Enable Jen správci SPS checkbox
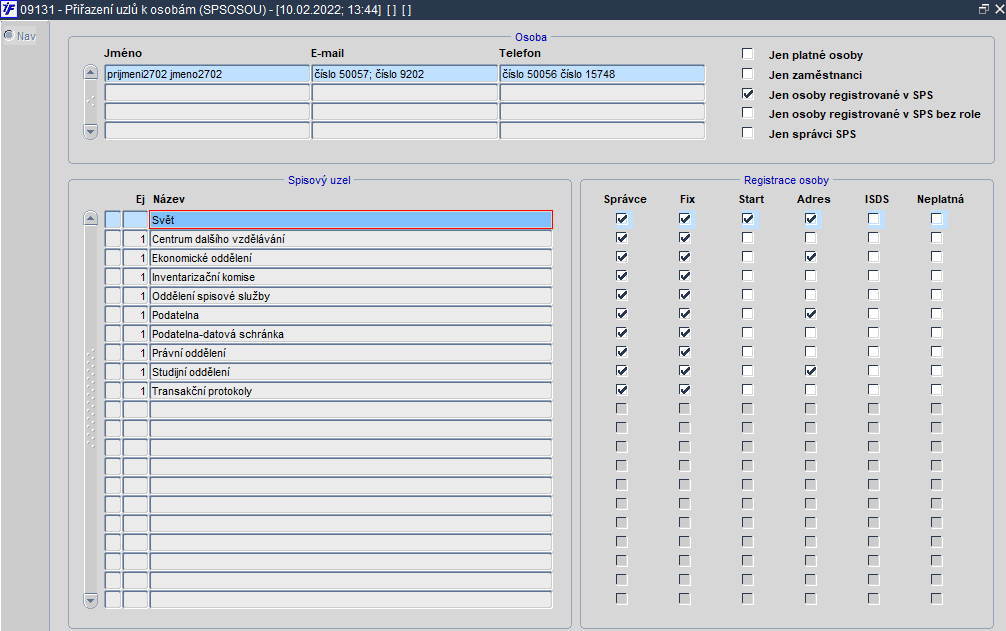 (747, 133)
